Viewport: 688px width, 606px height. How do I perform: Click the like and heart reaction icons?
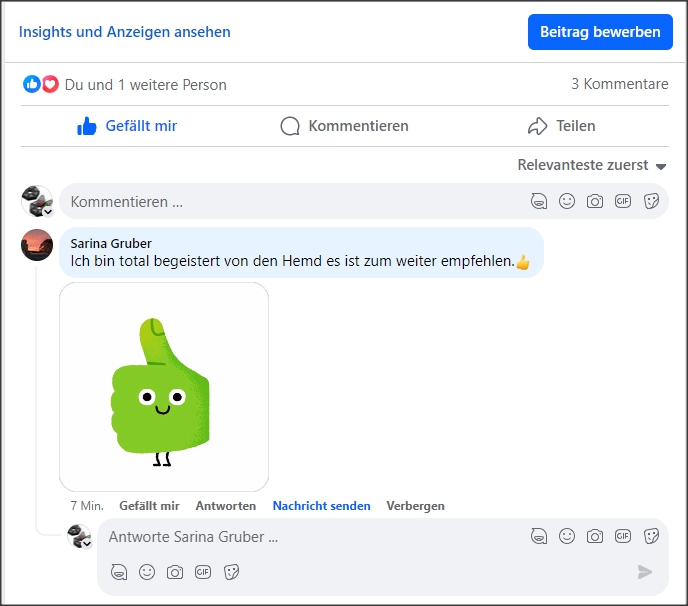point(41,85)
